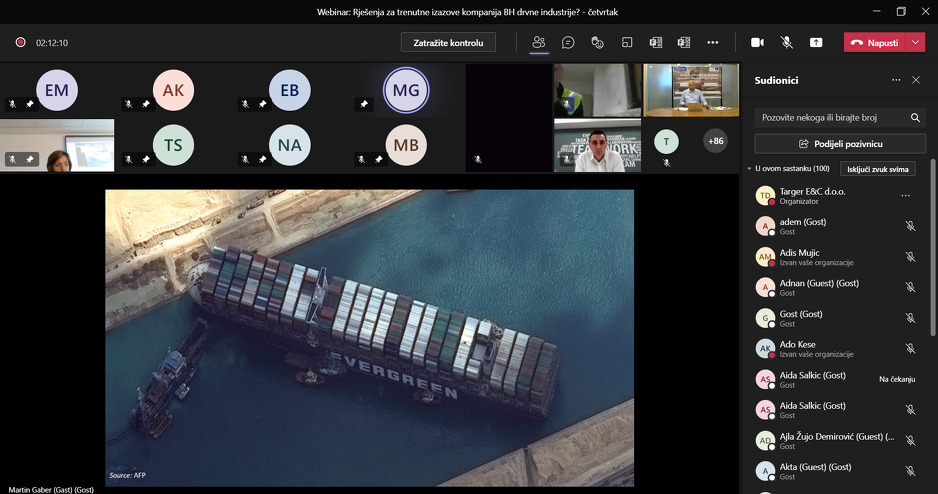
Task: Click the Organizator role label
Action: click(799, 202)
